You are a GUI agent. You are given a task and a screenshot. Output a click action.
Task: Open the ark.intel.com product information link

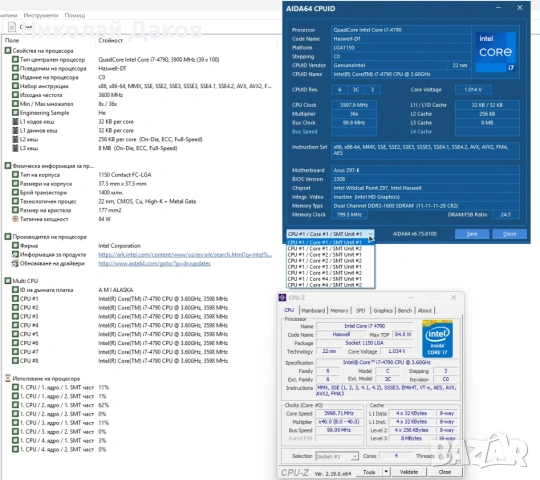click(185, 255)
